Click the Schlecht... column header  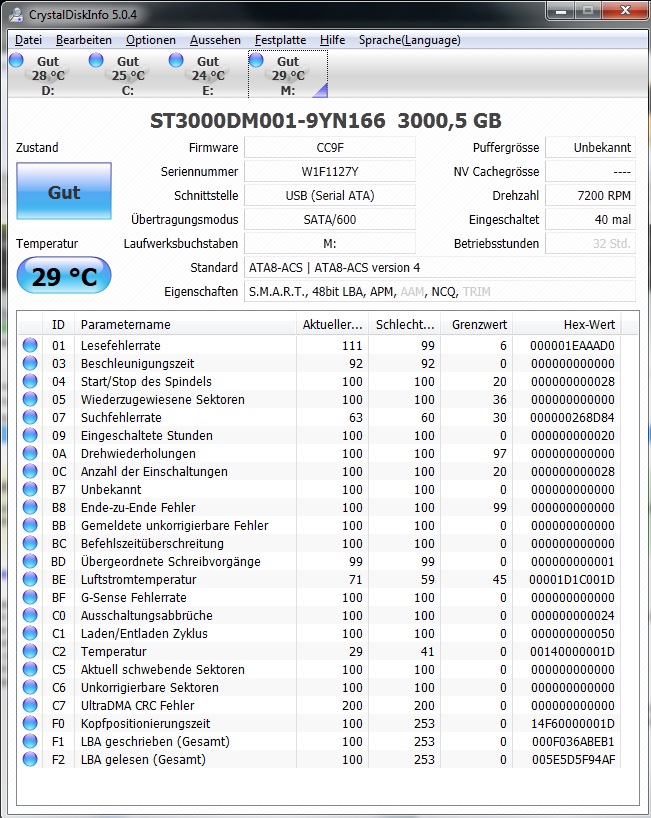[x=405, y=324]
